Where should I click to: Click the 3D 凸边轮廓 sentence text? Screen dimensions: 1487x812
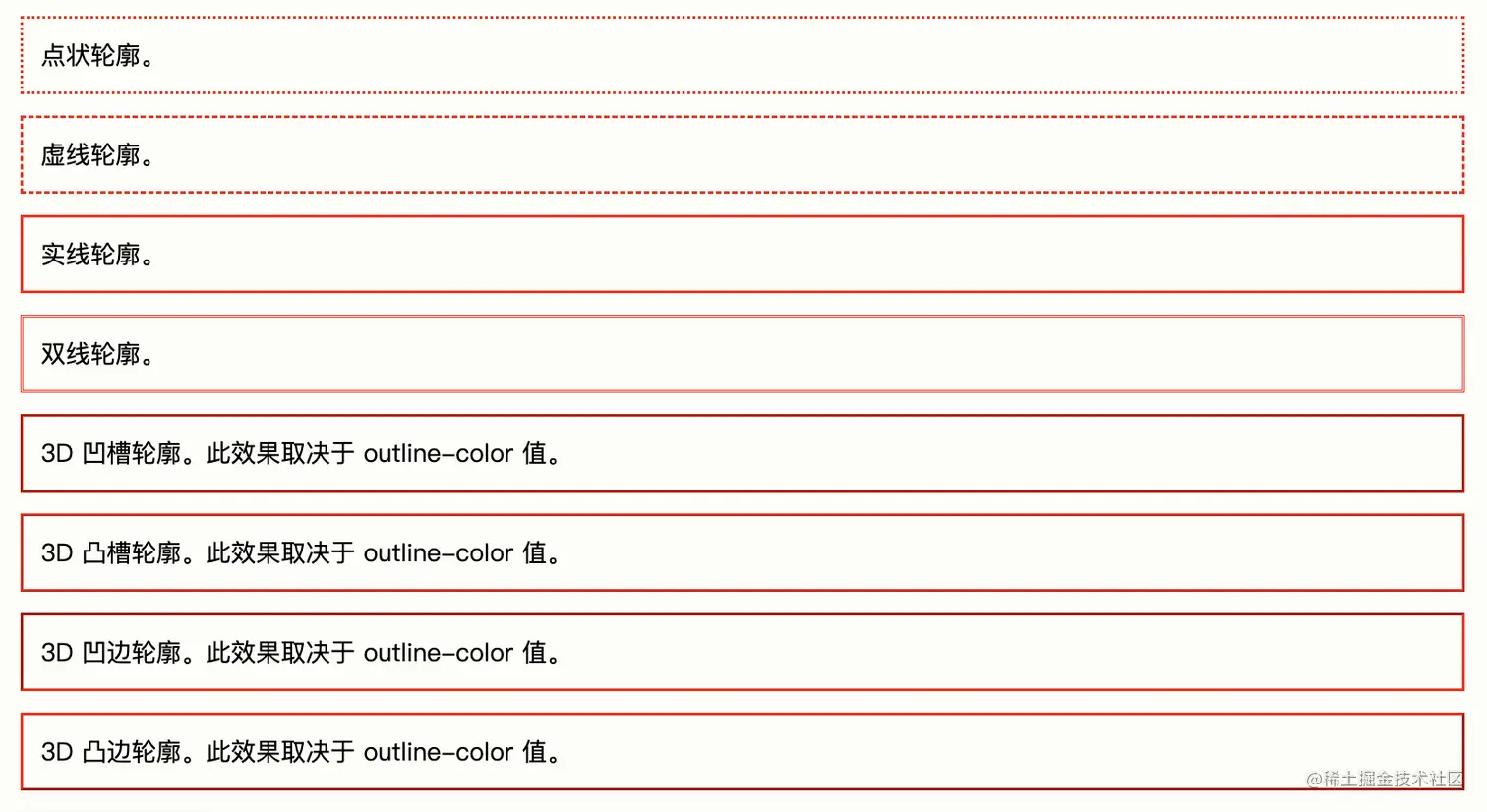pyautogui.click(x=301, y=752)
